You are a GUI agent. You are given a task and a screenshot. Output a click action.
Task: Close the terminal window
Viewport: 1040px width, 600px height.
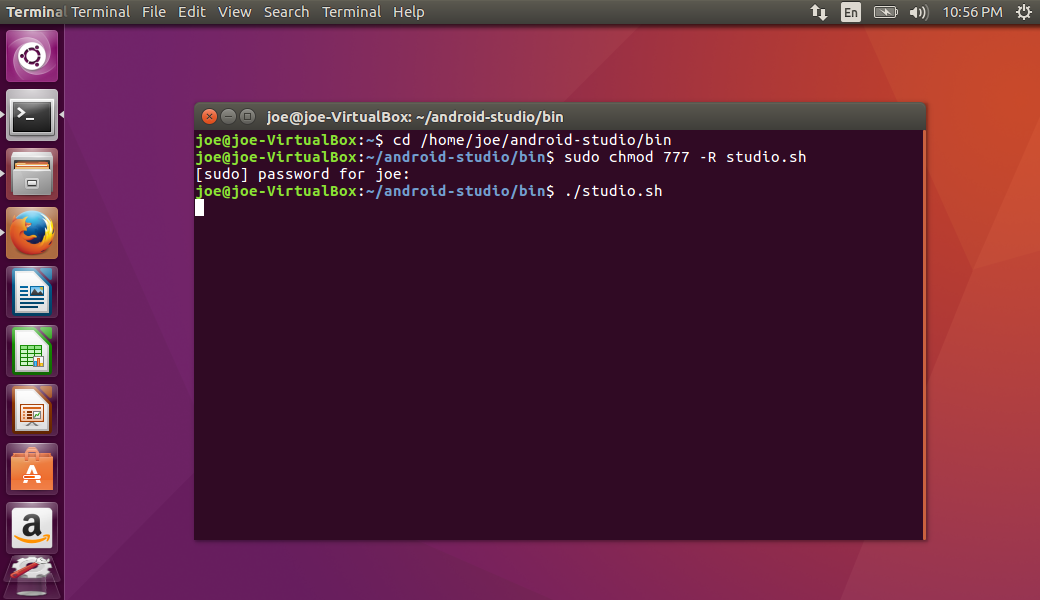point(209,117)
